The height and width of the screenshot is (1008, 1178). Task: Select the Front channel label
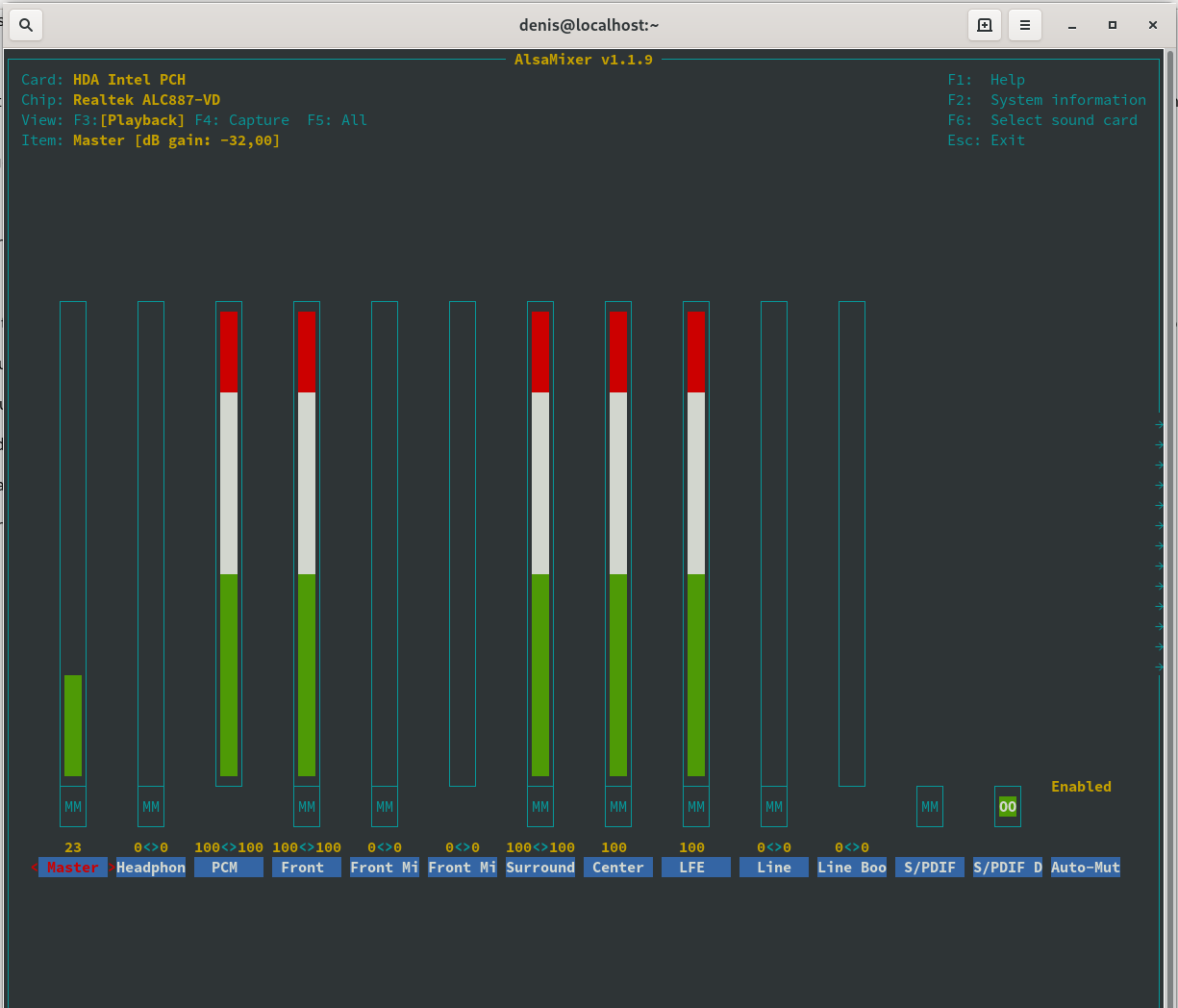307,868
